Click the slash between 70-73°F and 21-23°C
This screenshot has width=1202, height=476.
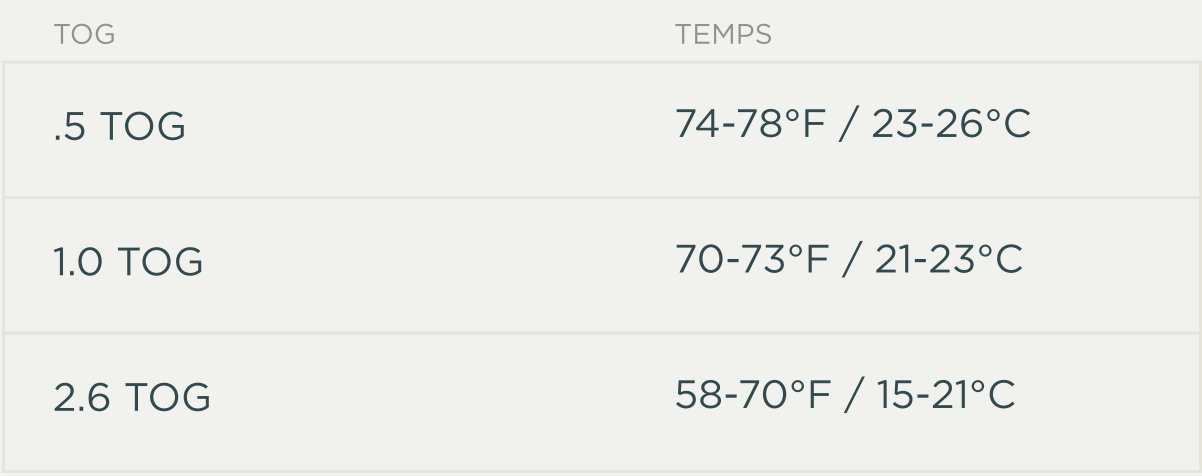pyautogui.click(x=853, y=261)
